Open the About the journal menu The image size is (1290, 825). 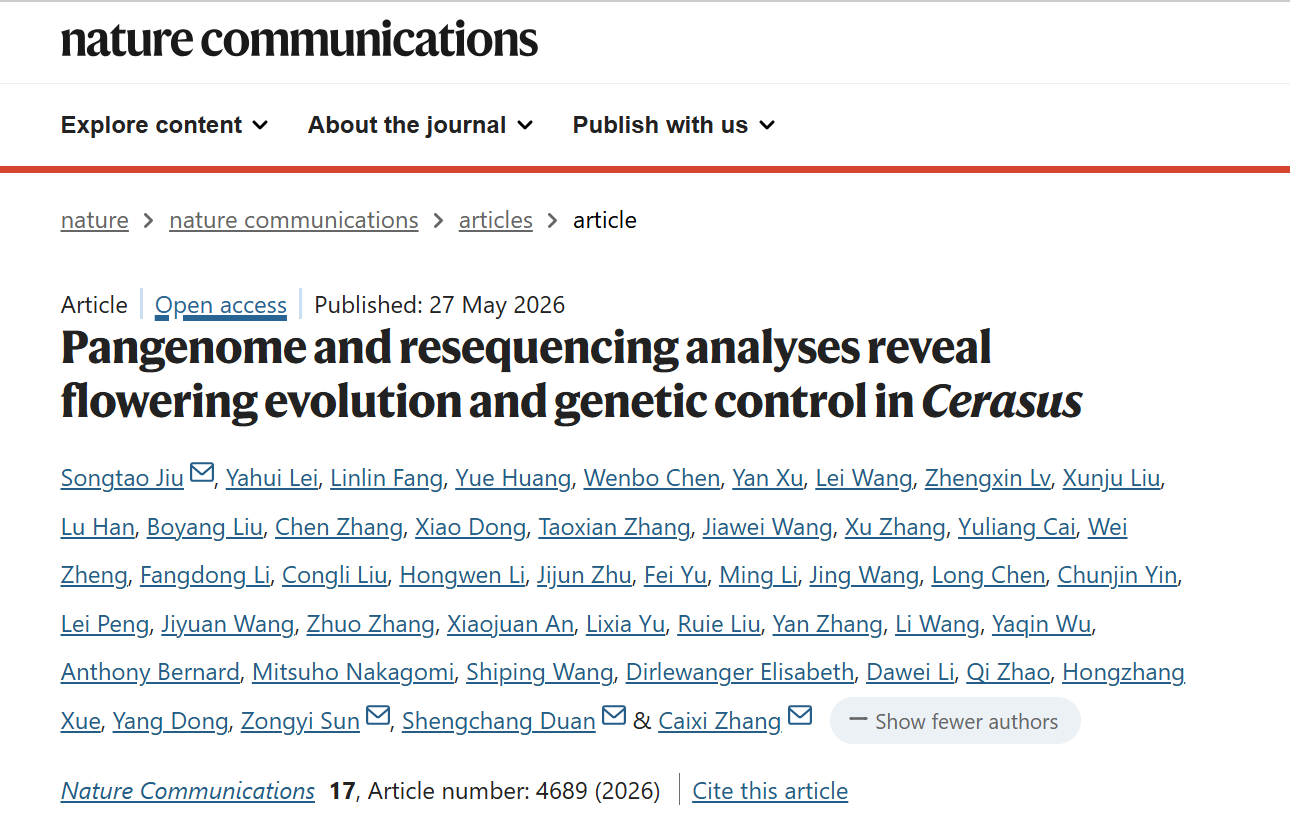[420, 125]
